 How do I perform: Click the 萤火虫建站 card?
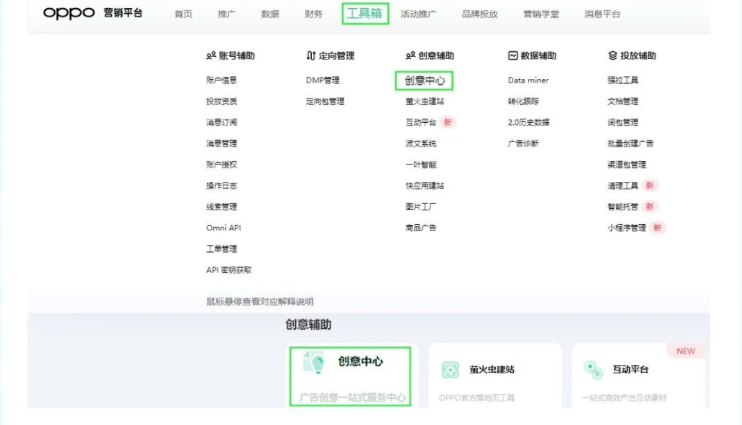pos(495,377)
